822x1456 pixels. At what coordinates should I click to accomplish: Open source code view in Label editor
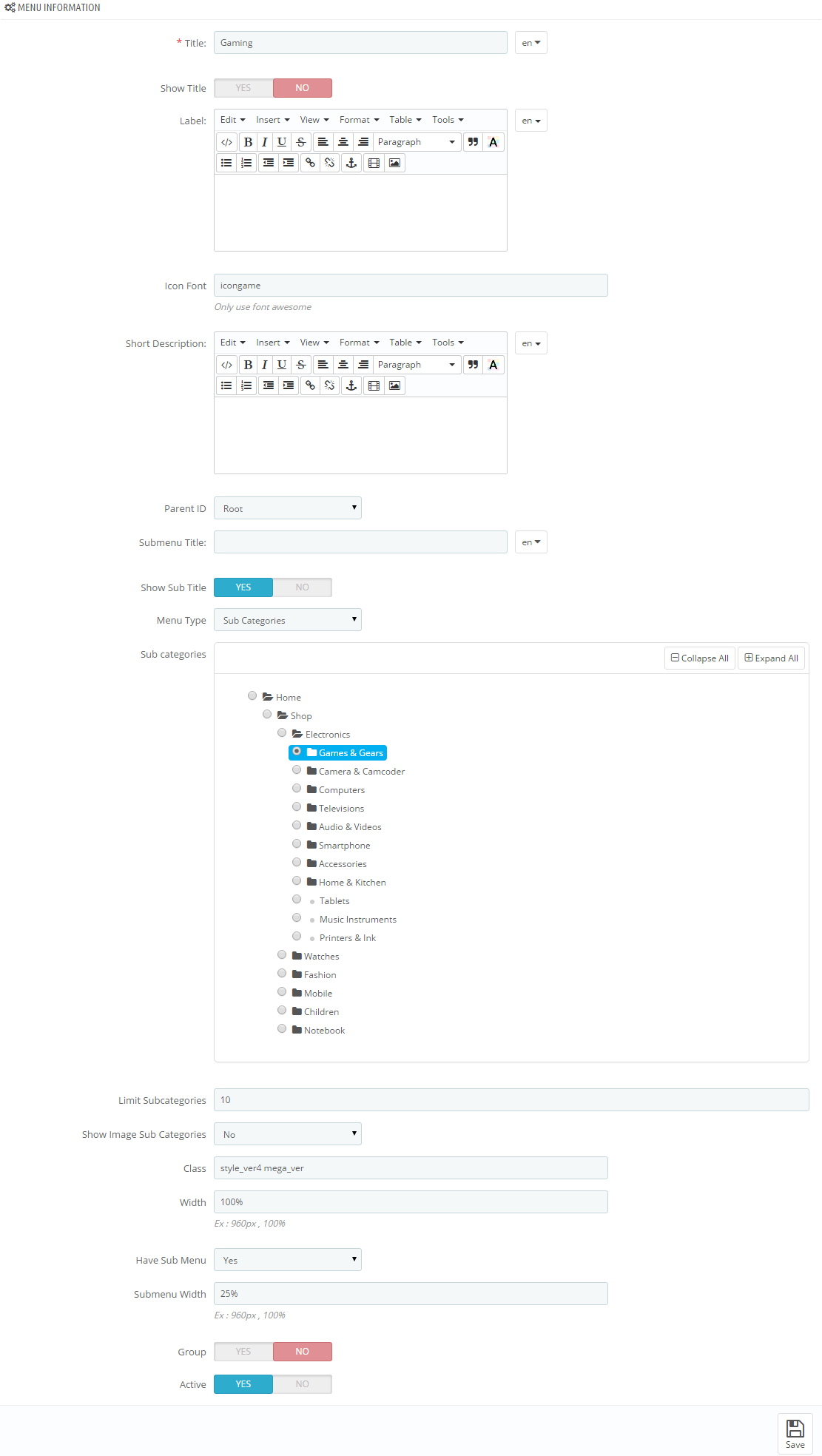click(227, 142)
